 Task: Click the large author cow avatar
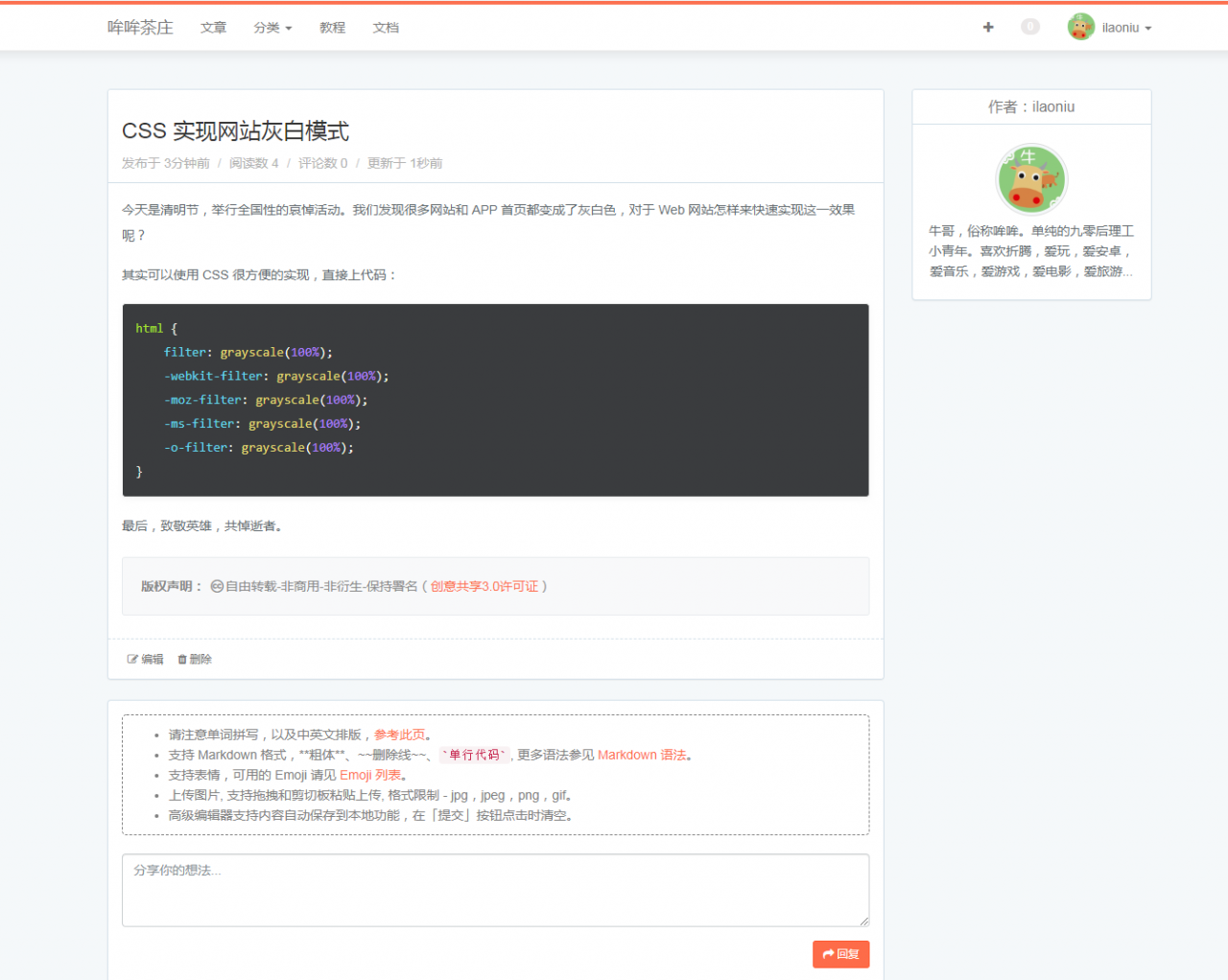coord(1031,179)
